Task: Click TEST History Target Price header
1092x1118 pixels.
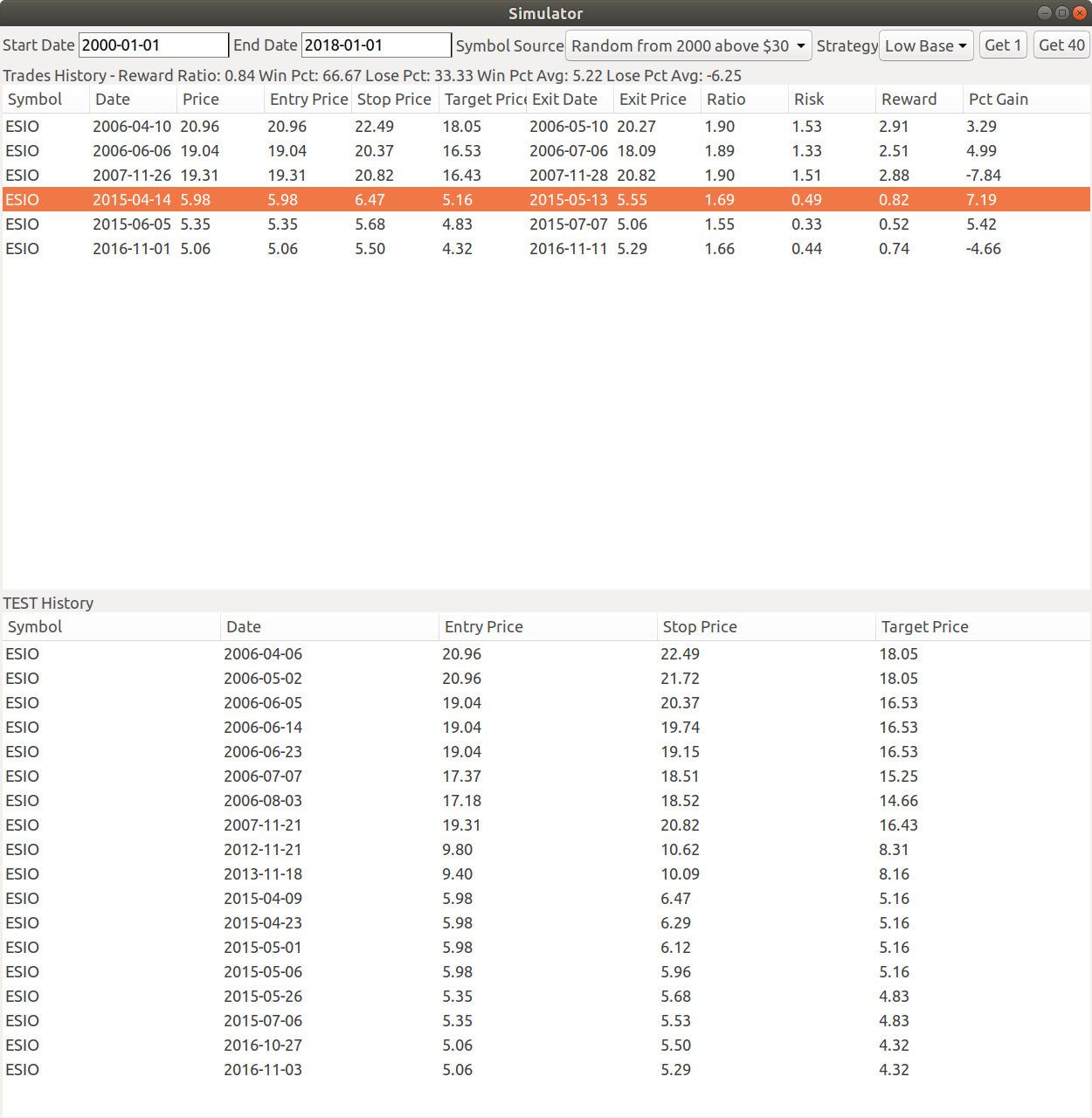Action: [x=983, y=627]
